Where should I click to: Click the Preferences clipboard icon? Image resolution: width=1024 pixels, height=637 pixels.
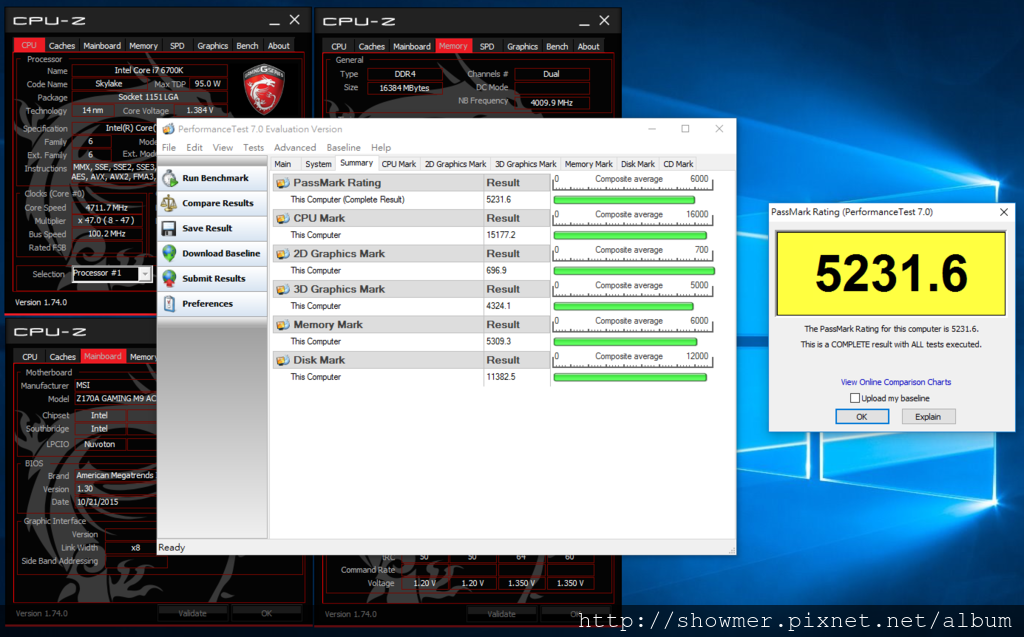coord(169,303)
